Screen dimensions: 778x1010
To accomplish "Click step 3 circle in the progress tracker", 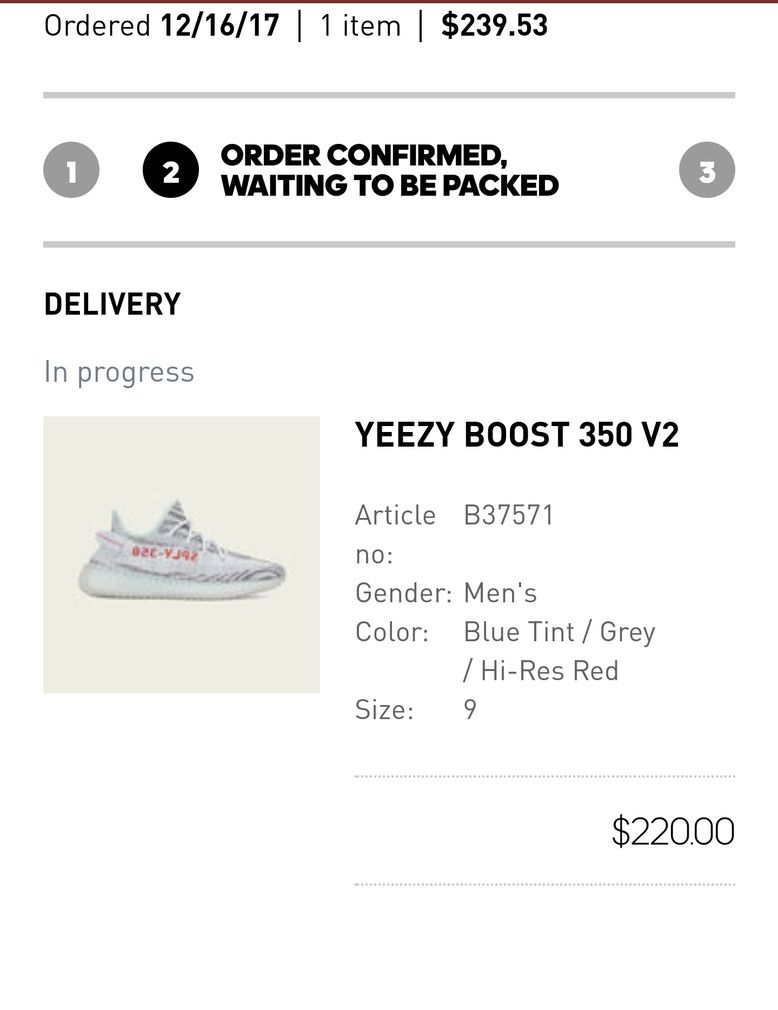I will [x=708, y=170].
